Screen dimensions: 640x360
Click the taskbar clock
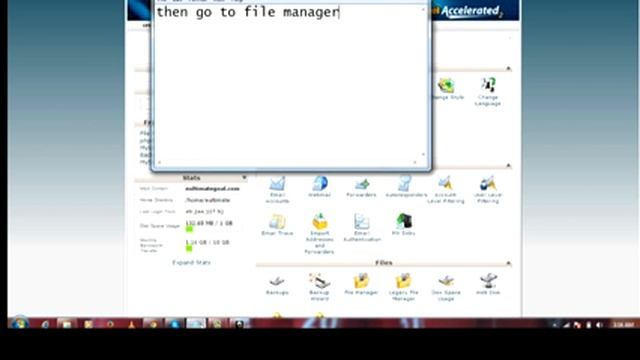[623, 324]
